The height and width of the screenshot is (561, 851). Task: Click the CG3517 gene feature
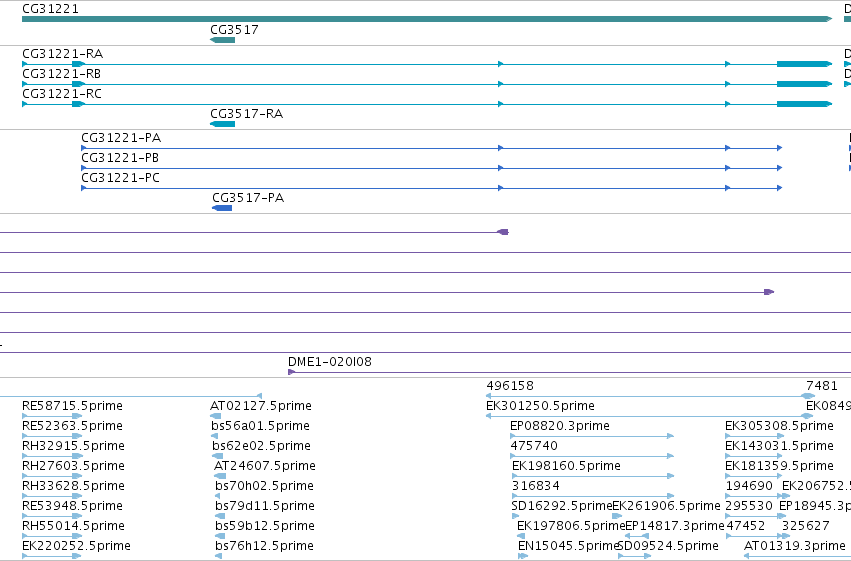point(223,40)
